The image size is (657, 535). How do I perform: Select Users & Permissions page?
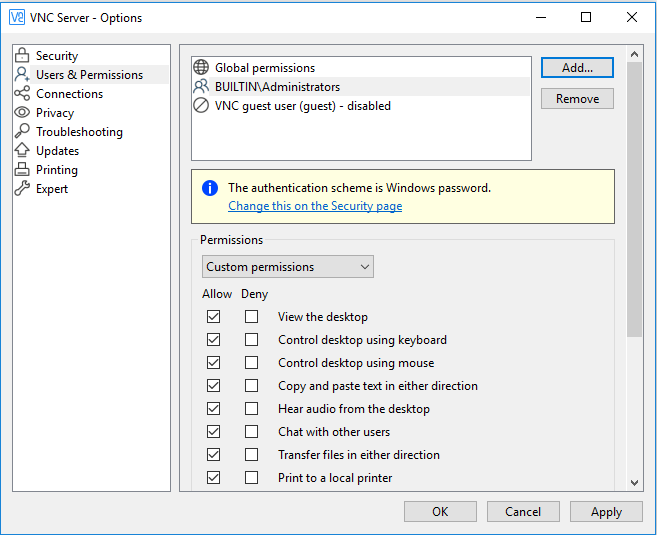tap(91, 74)
